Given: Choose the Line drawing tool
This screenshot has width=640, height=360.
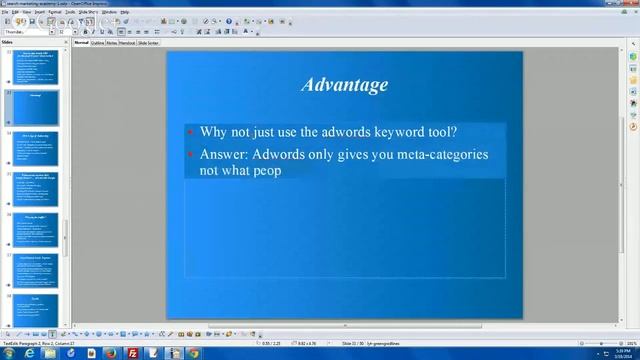Looking at the screenshot, I should pos(18,334).
